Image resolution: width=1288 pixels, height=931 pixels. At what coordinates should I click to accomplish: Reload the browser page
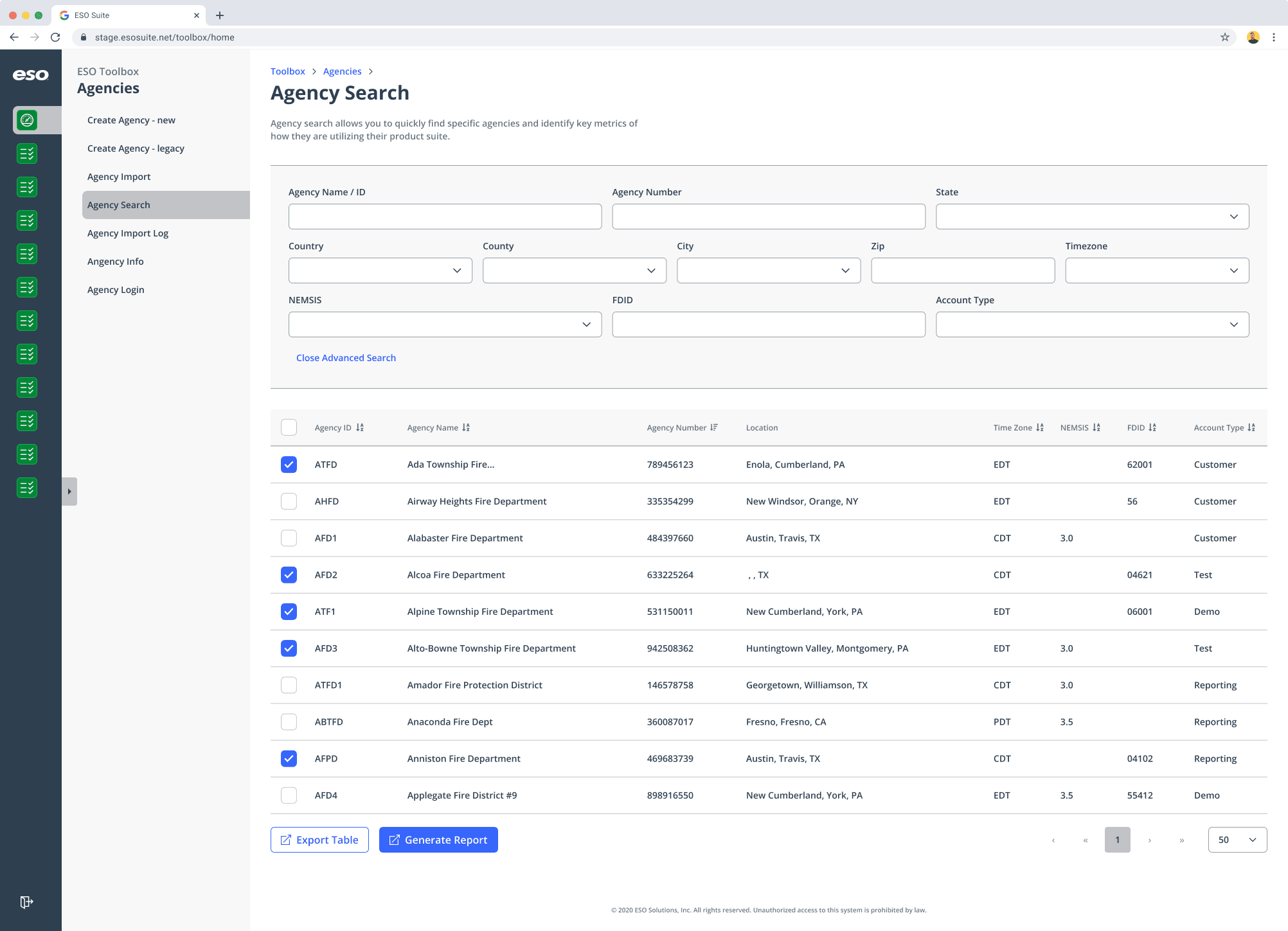tap(55, 37)
